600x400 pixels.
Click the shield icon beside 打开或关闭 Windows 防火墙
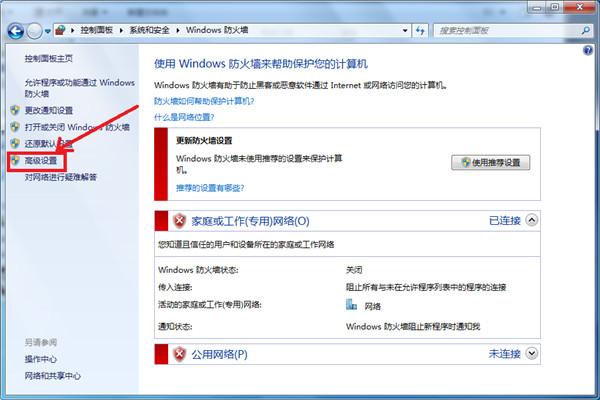click(15, 127)
